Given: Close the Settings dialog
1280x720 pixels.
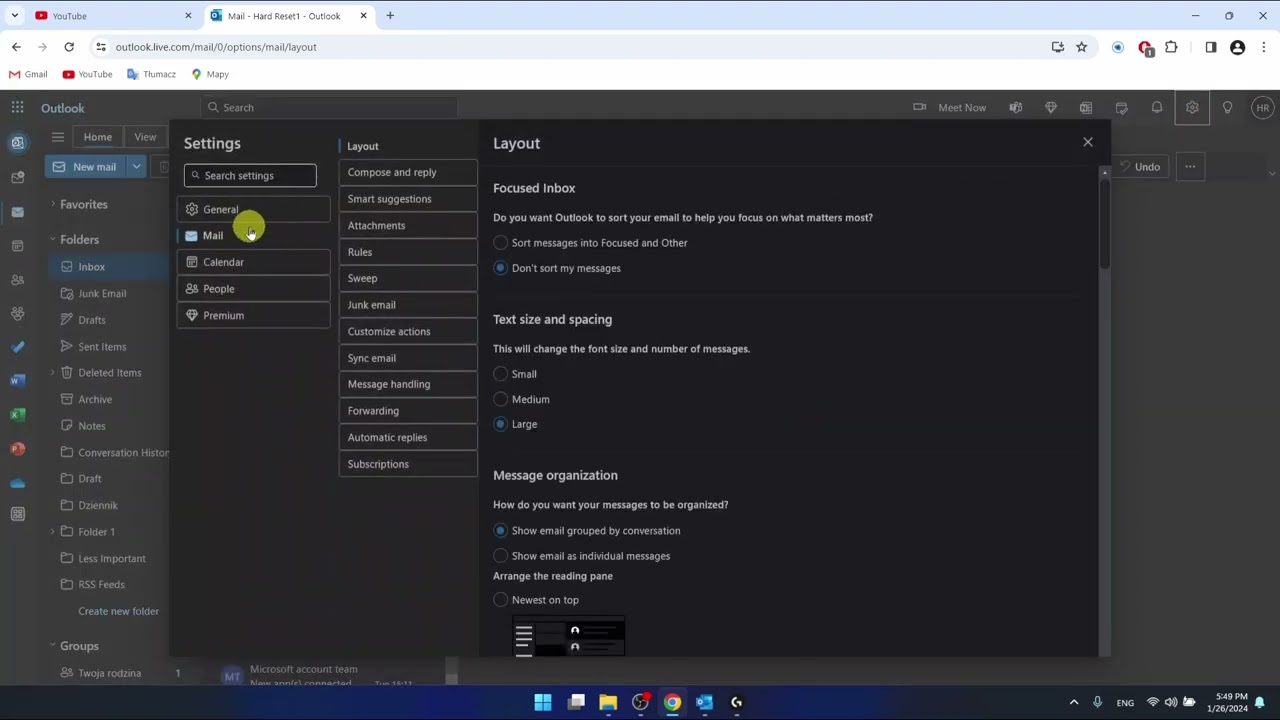Looking at the screenshot, I should tap(1088, 142).
